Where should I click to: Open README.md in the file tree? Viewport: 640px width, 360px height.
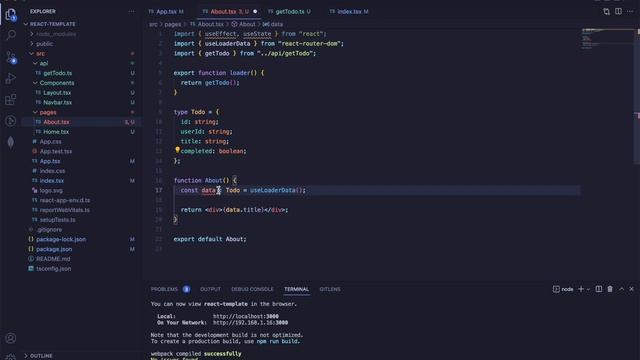(x=53, y=259)
